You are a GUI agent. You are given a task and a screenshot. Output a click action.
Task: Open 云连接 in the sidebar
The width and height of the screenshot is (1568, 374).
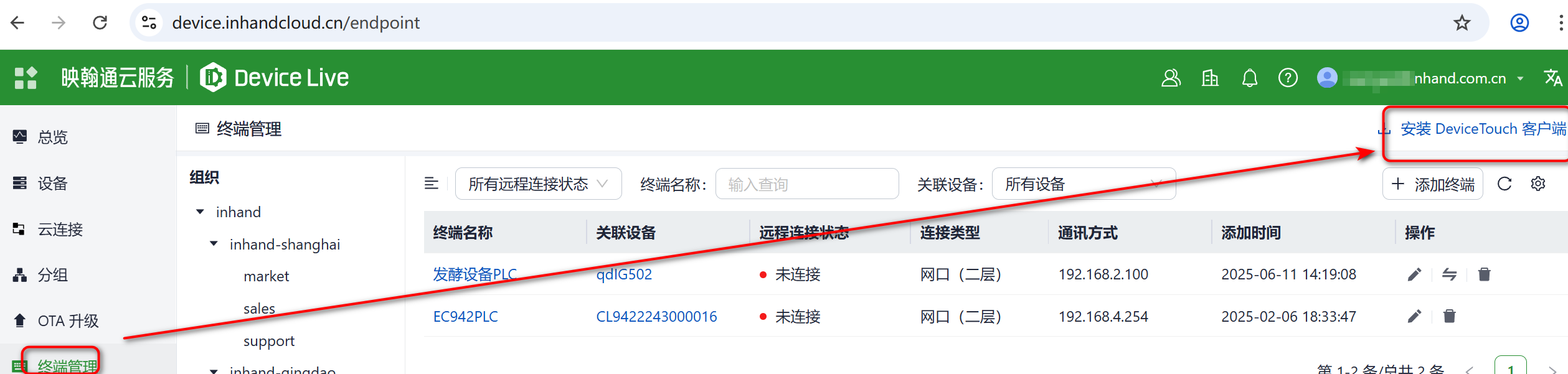(x=60, y=230)
